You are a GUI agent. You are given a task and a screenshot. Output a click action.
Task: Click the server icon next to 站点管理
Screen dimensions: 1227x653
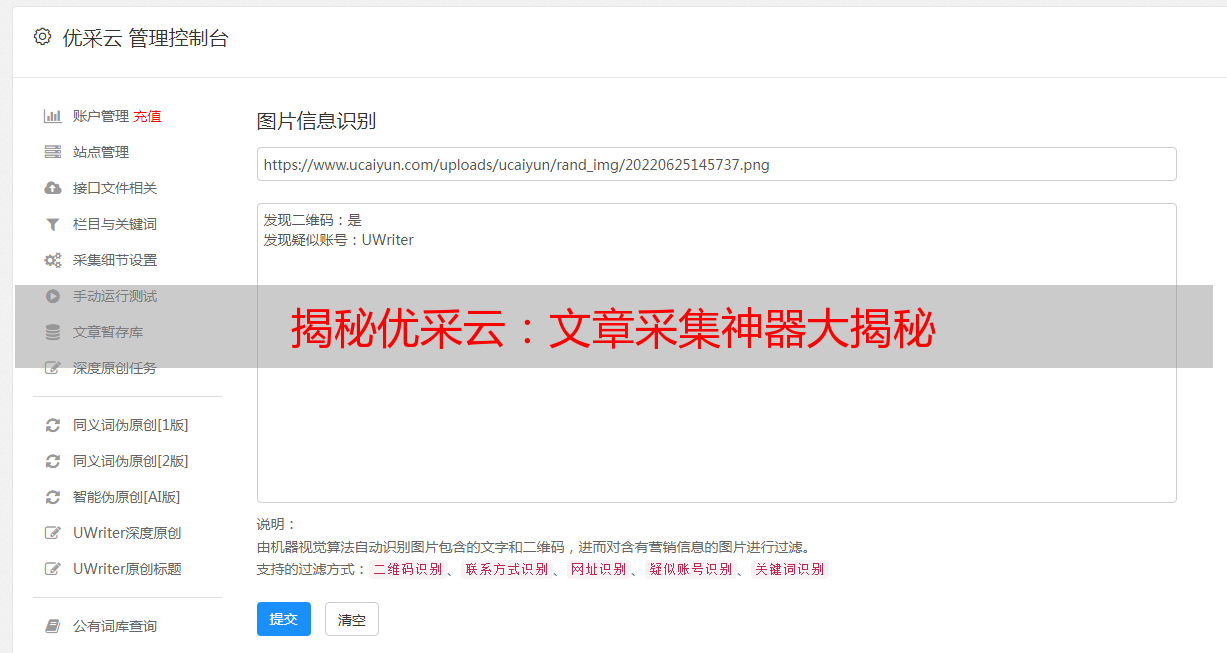53,152
